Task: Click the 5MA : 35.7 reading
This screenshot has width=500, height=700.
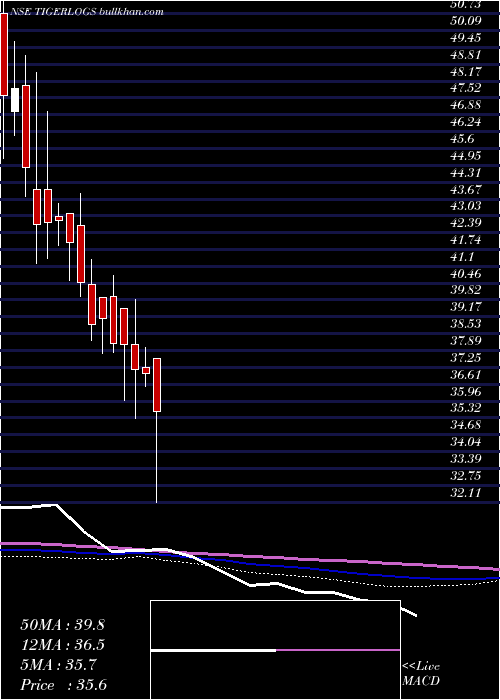Action: [58, 665]
